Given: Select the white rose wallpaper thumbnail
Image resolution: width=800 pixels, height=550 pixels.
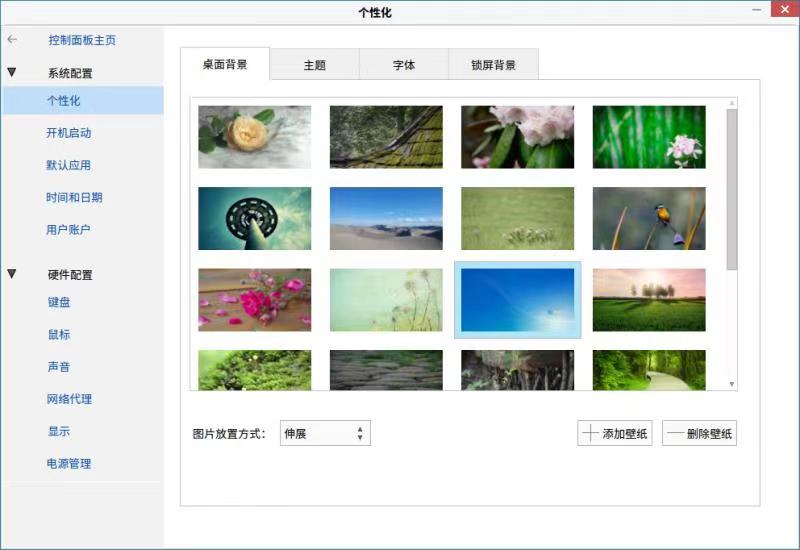Looking at the screenshot, I should point(254,137).
